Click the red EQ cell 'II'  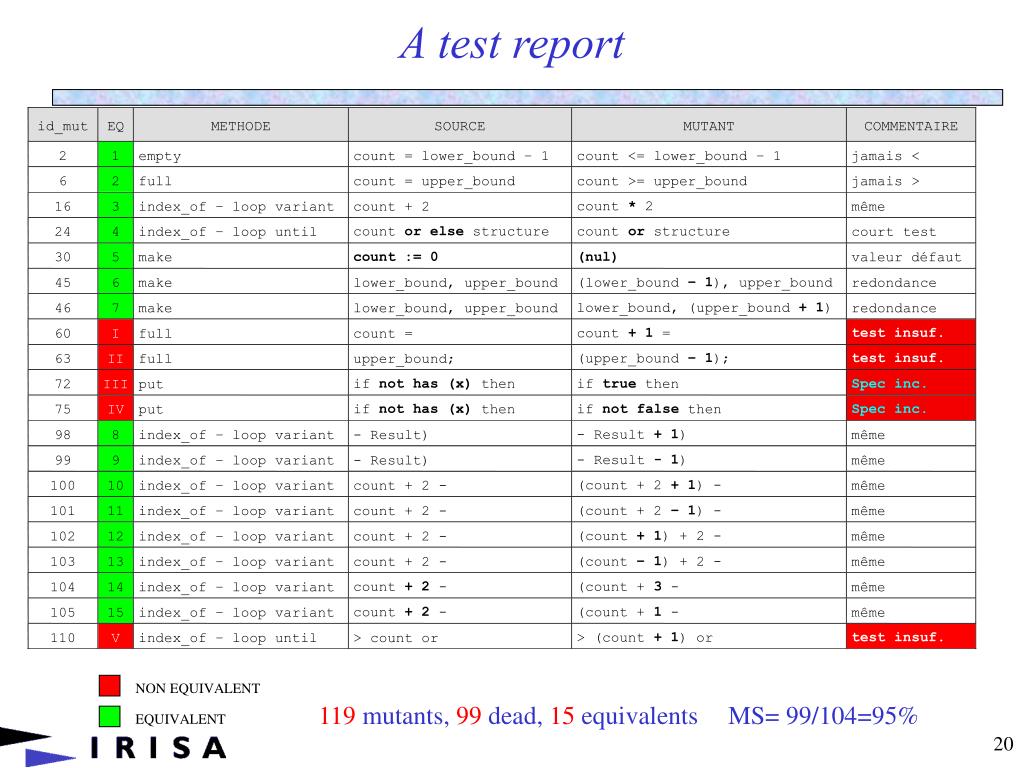pos(116,359)
